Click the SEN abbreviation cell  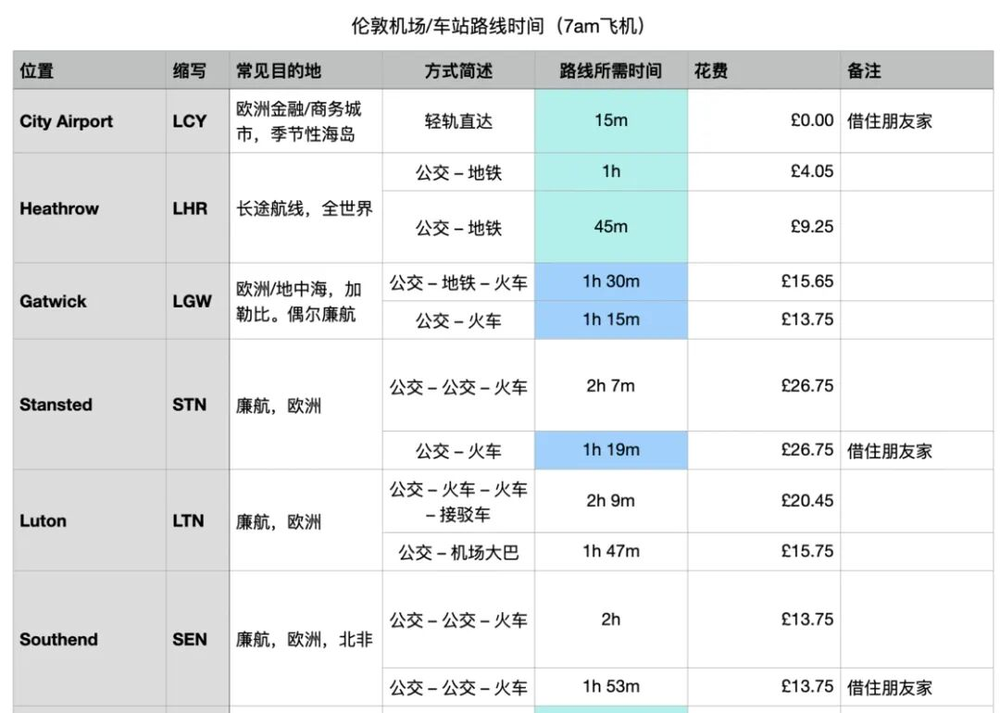click(189, 639)
